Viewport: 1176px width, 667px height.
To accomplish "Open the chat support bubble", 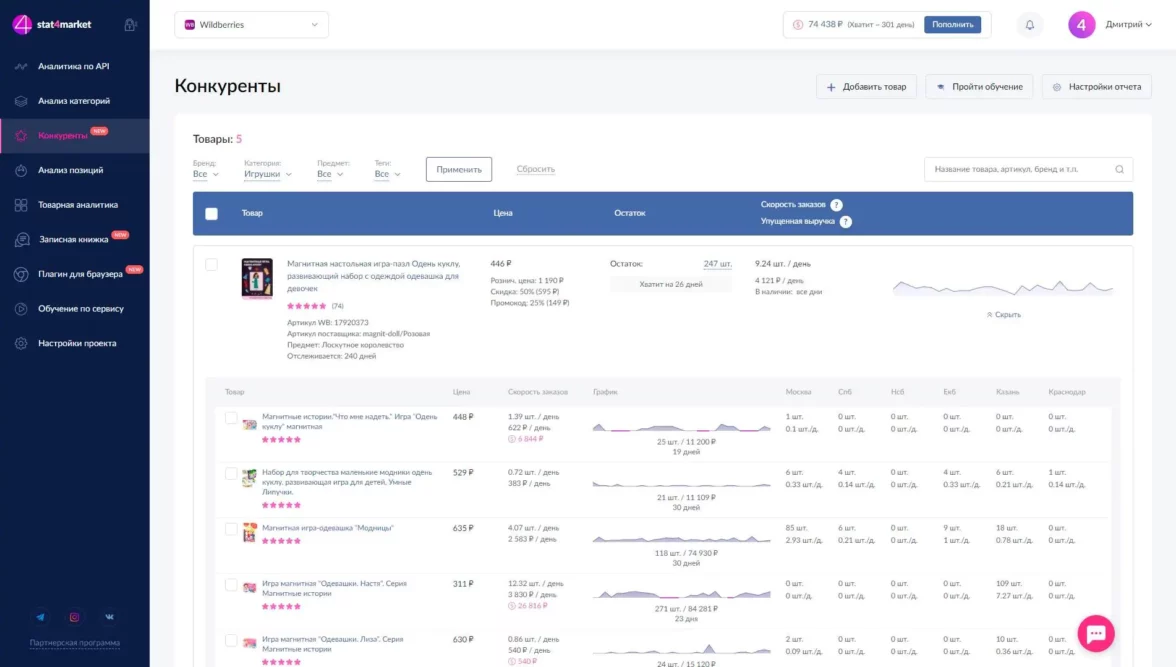I will [x=1095, y=633].
